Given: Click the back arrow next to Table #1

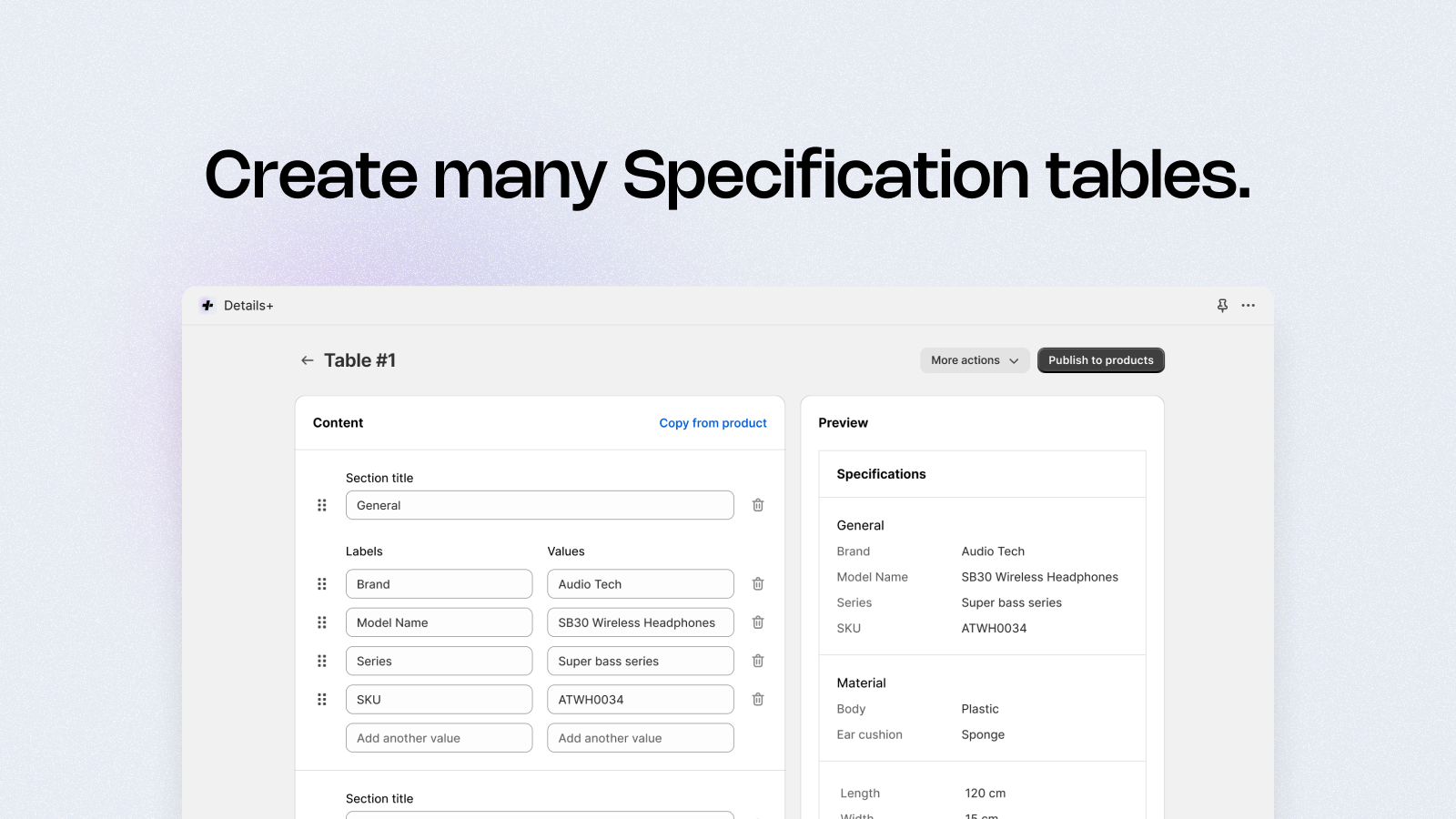Looking at the screenshot, I should tap(308, 359).
